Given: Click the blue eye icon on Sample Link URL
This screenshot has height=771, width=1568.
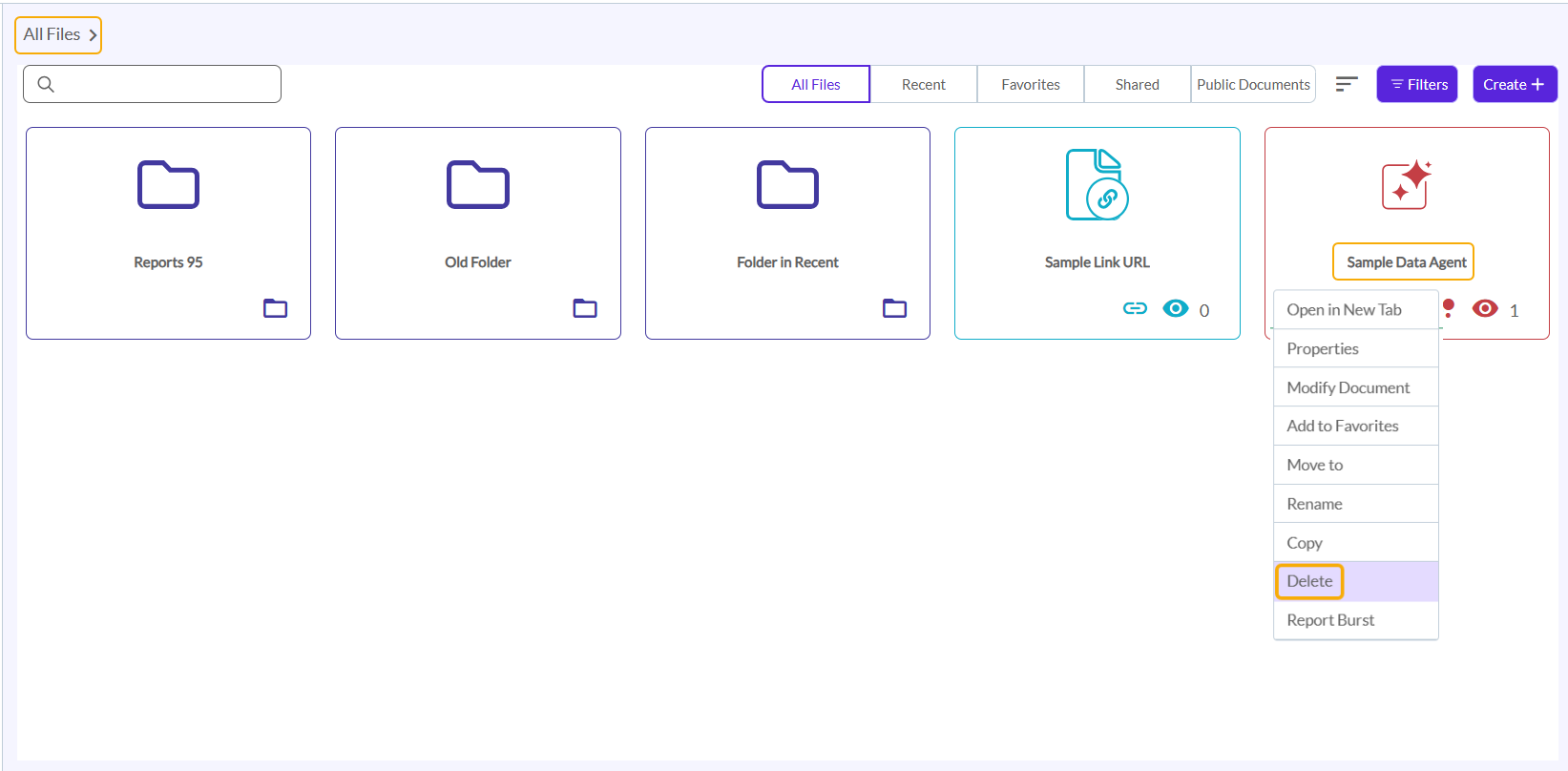Looking at the screenshot, I should click(x=1176, y=308).
